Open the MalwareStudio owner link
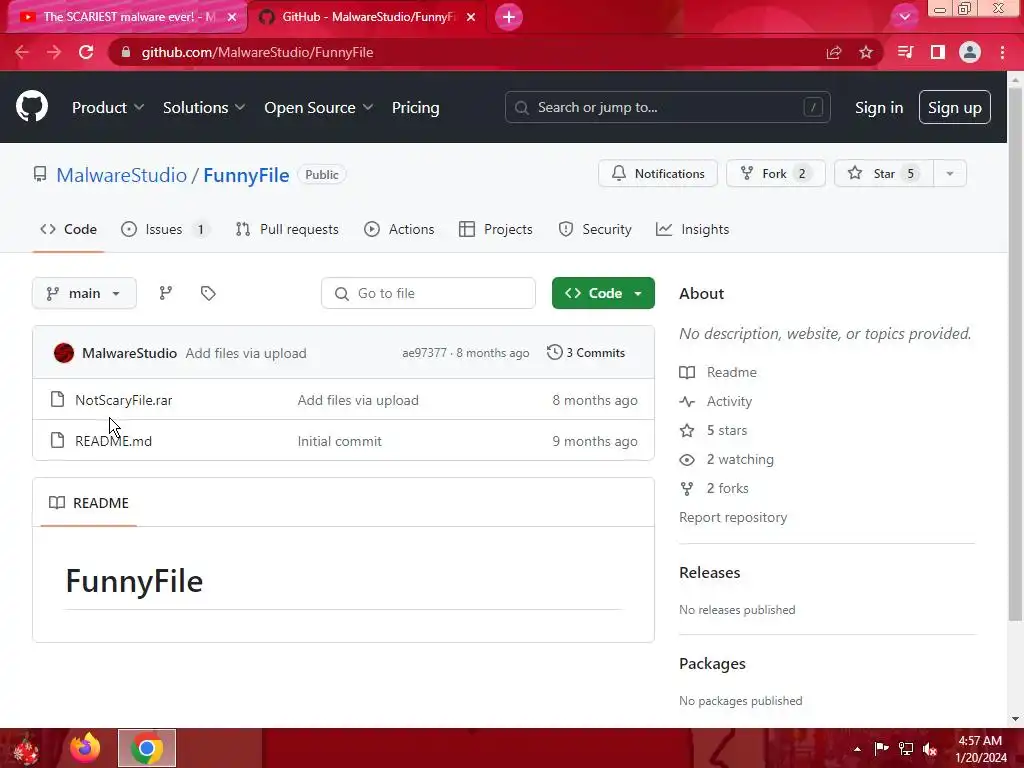This screenshot has width=1024, height=768. coord(121,175)
